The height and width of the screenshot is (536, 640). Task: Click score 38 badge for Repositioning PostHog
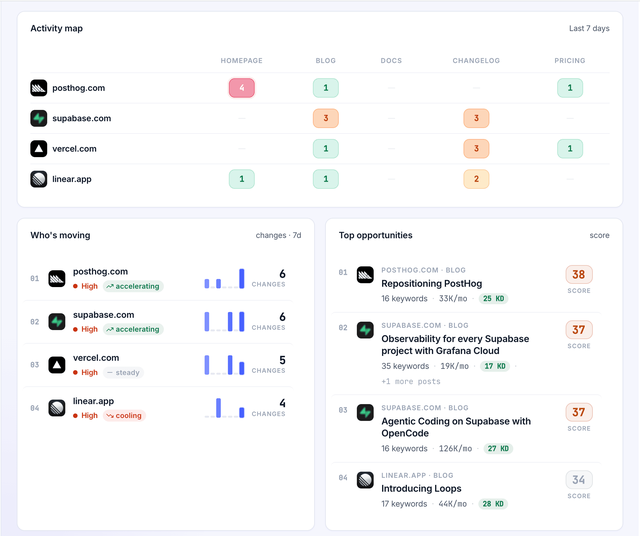point(579,274)
